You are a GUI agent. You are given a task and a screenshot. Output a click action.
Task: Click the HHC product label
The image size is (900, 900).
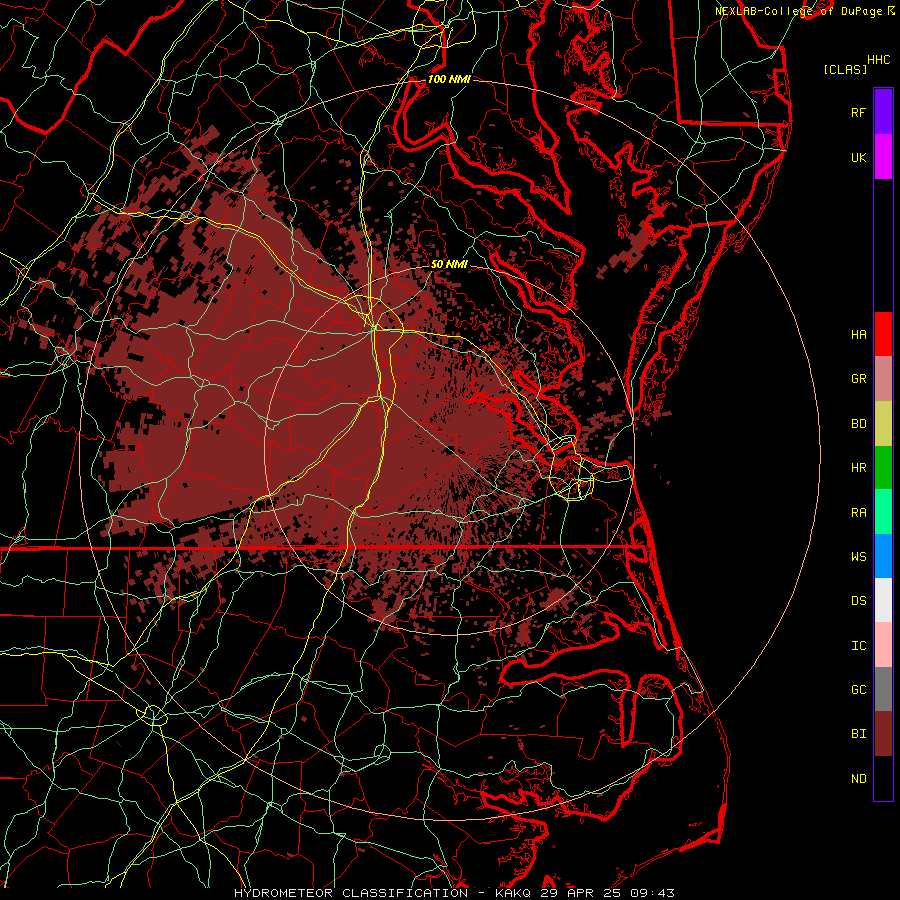879,60
